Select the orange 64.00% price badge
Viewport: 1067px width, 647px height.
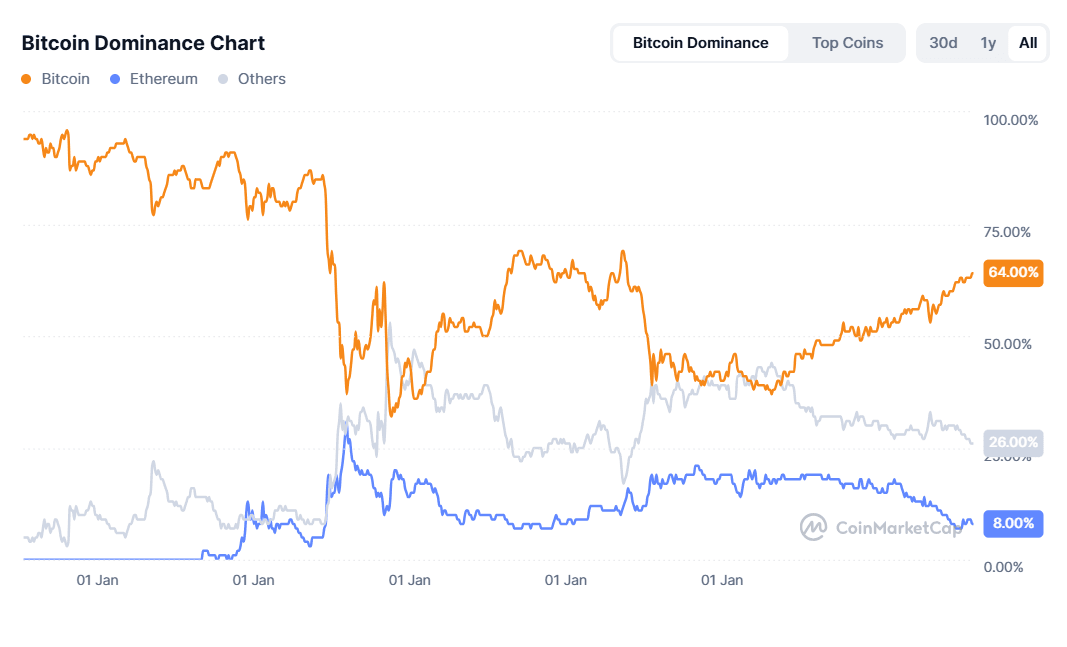point(1013,273)
